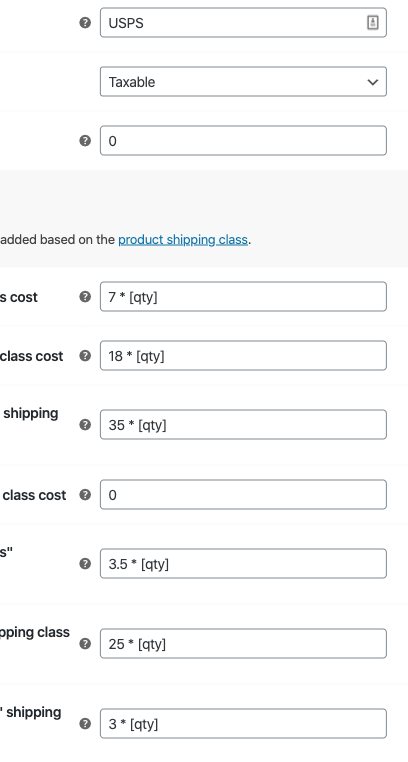Expand the Taxable dropdown chevron arrow
Screen dimensions: 408x762
click(373, 82)
